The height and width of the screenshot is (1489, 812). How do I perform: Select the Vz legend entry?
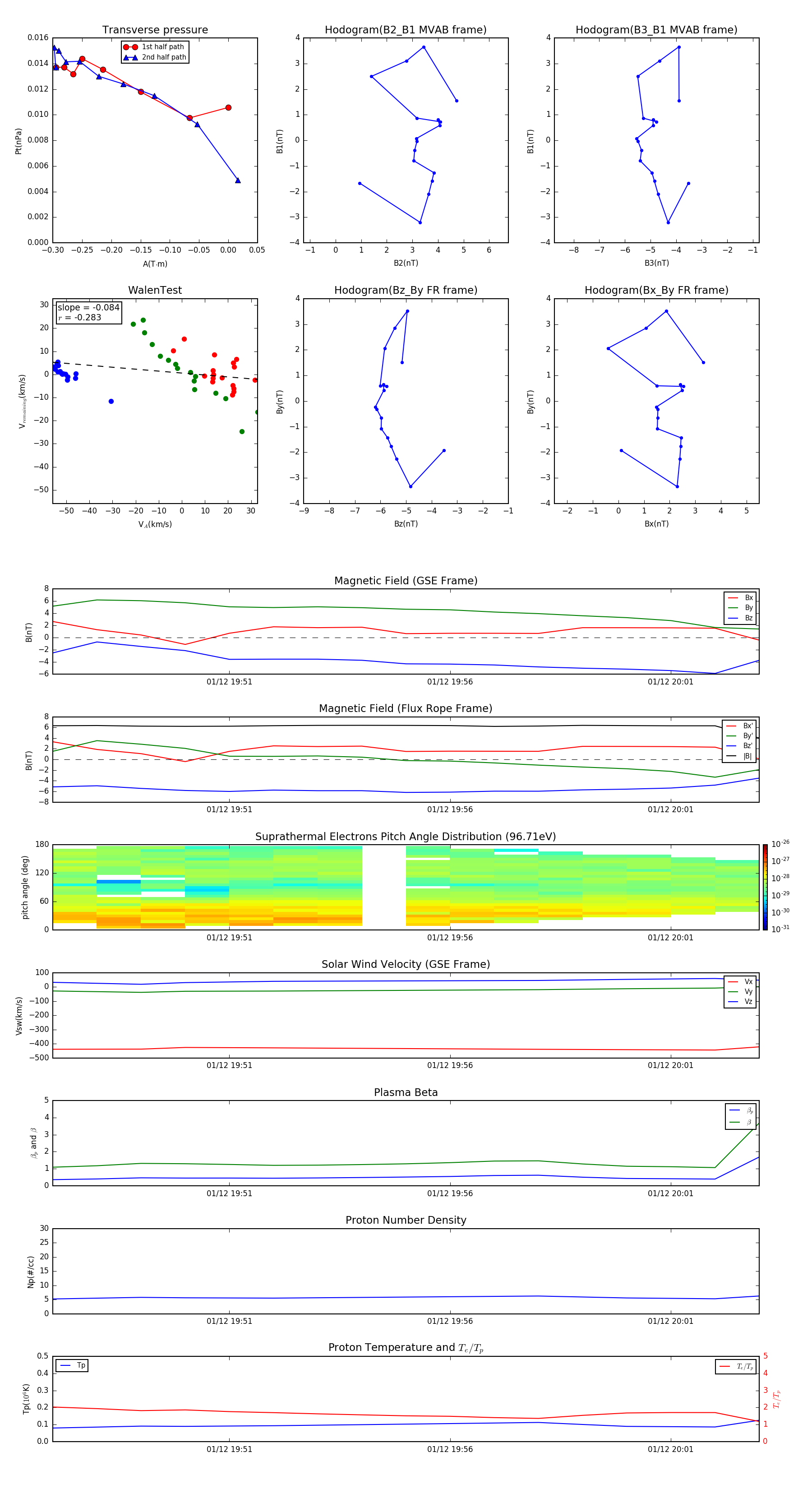point(740,1002)
